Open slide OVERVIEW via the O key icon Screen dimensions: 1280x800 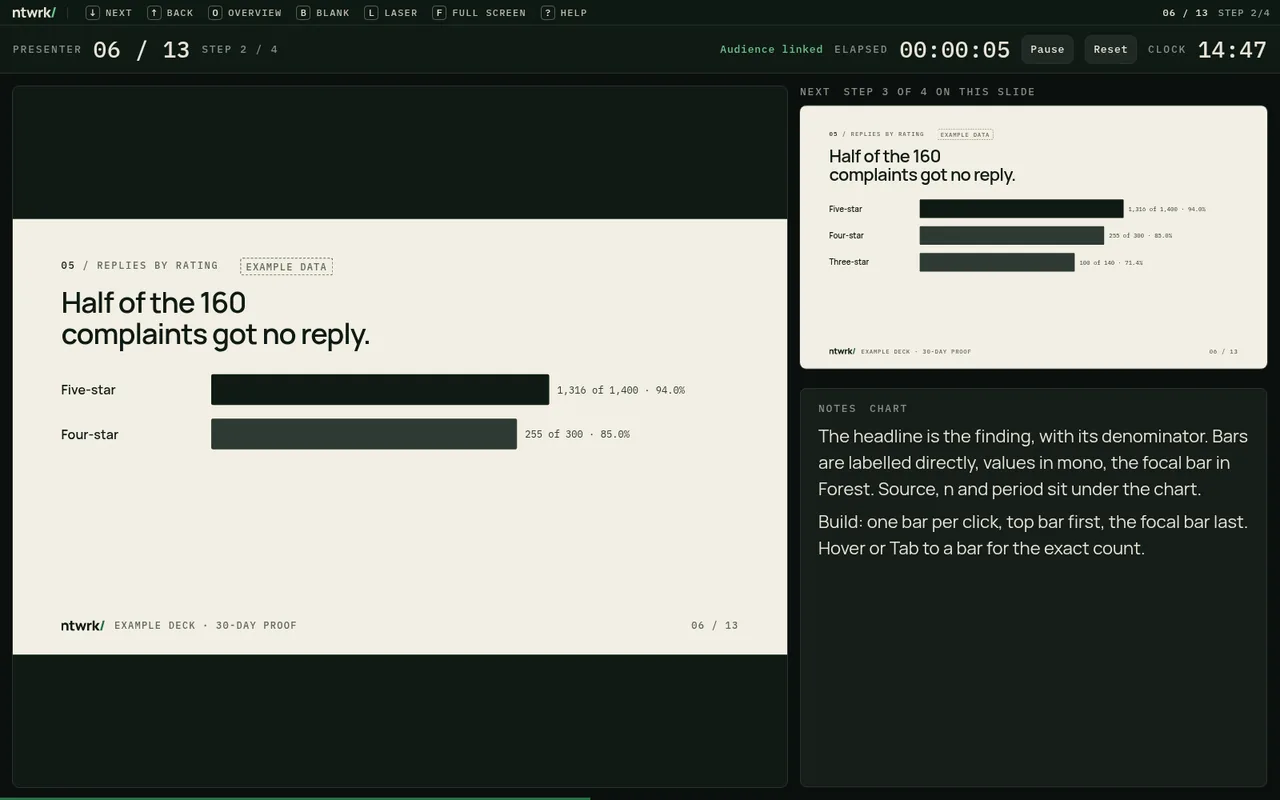click(x=215, y=13)
